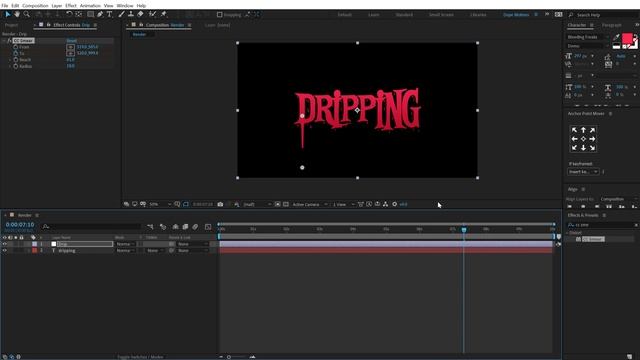Select the Horizontal Type tool
The height and width of the screenshot is (360, 640).
[109, 14]
